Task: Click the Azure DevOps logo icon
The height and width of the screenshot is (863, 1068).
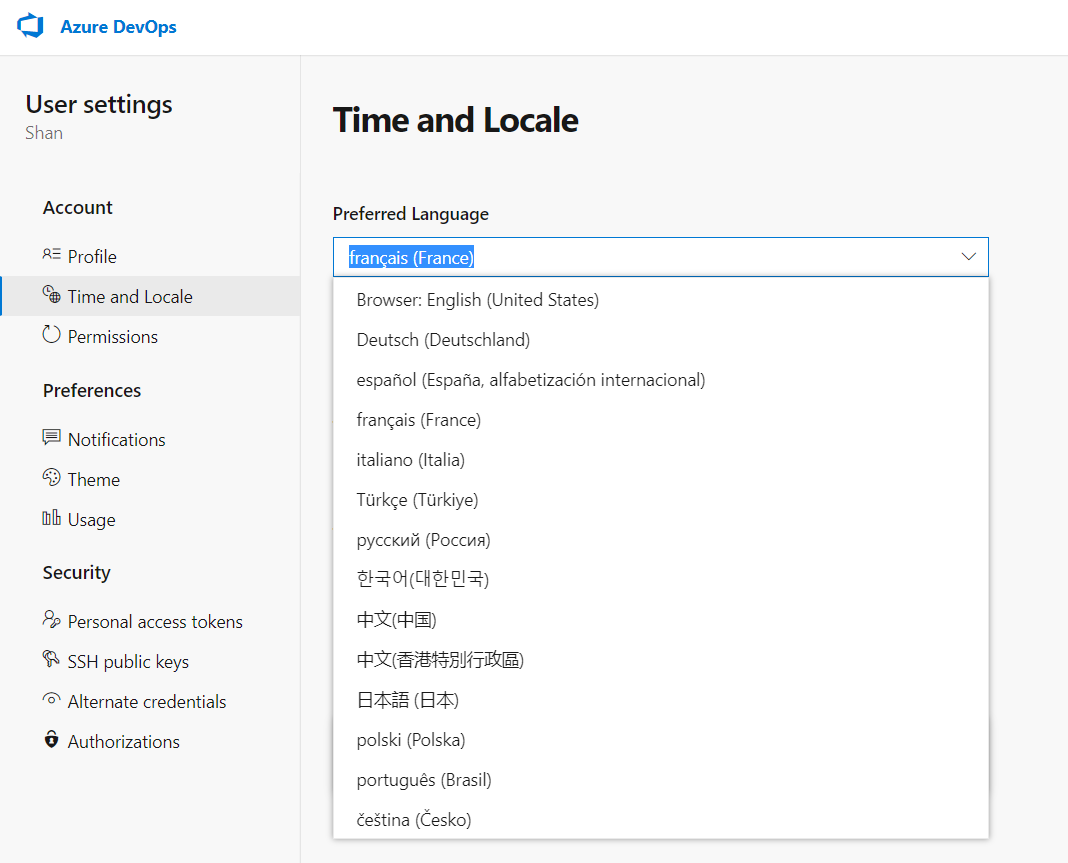Action: pyautogui.click(x=30, y=27)
